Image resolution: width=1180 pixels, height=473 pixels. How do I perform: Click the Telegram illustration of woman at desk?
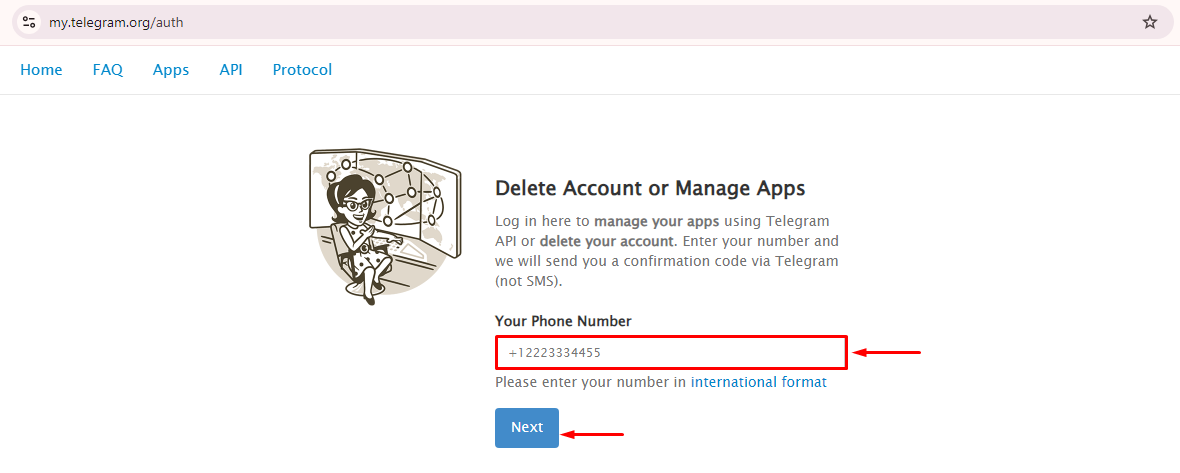384,224
